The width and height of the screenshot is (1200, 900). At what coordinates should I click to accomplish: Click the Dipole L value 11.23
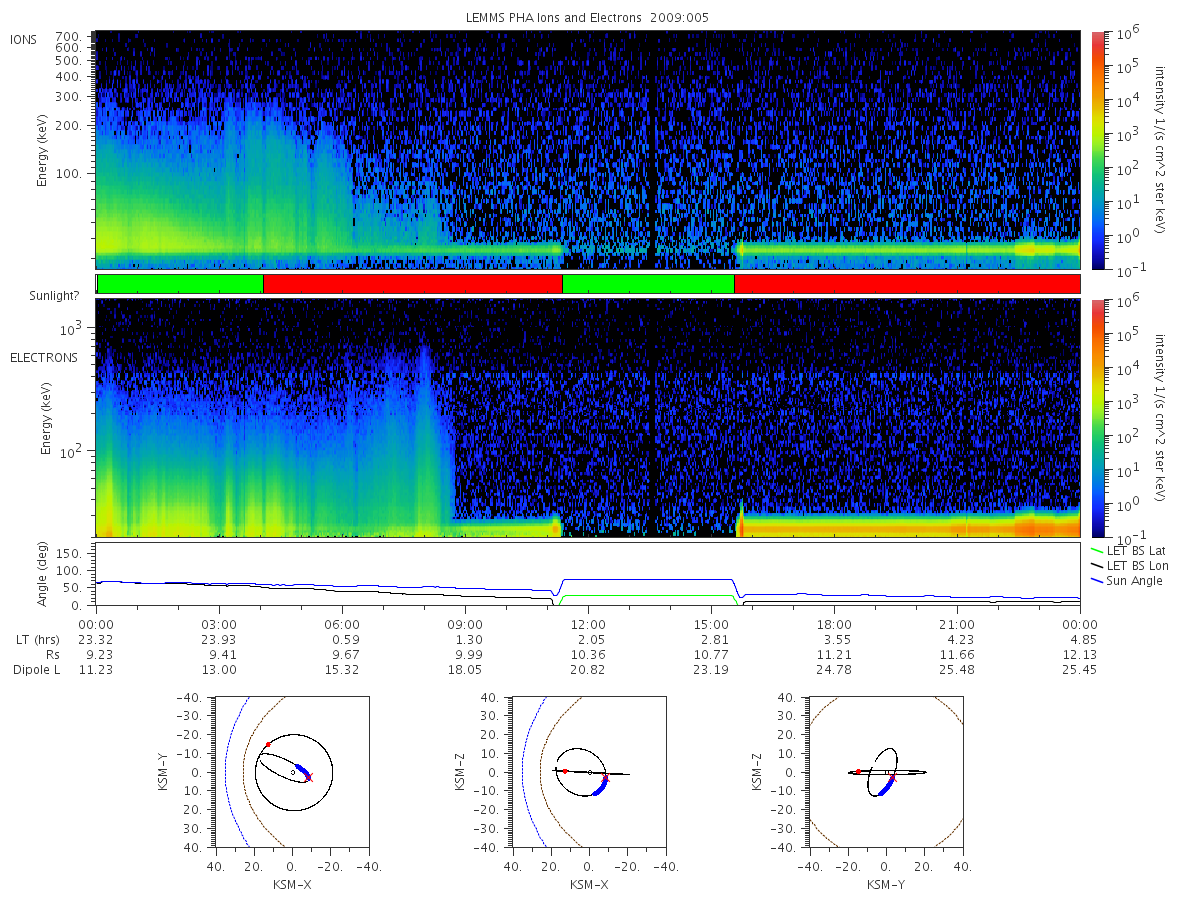[x=96, y=670]
